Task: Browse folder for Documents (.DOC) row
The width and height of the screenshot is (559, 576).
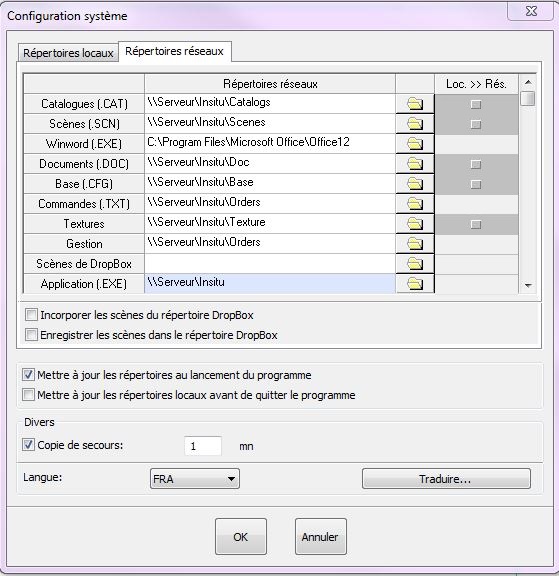Action: point(415,163)
